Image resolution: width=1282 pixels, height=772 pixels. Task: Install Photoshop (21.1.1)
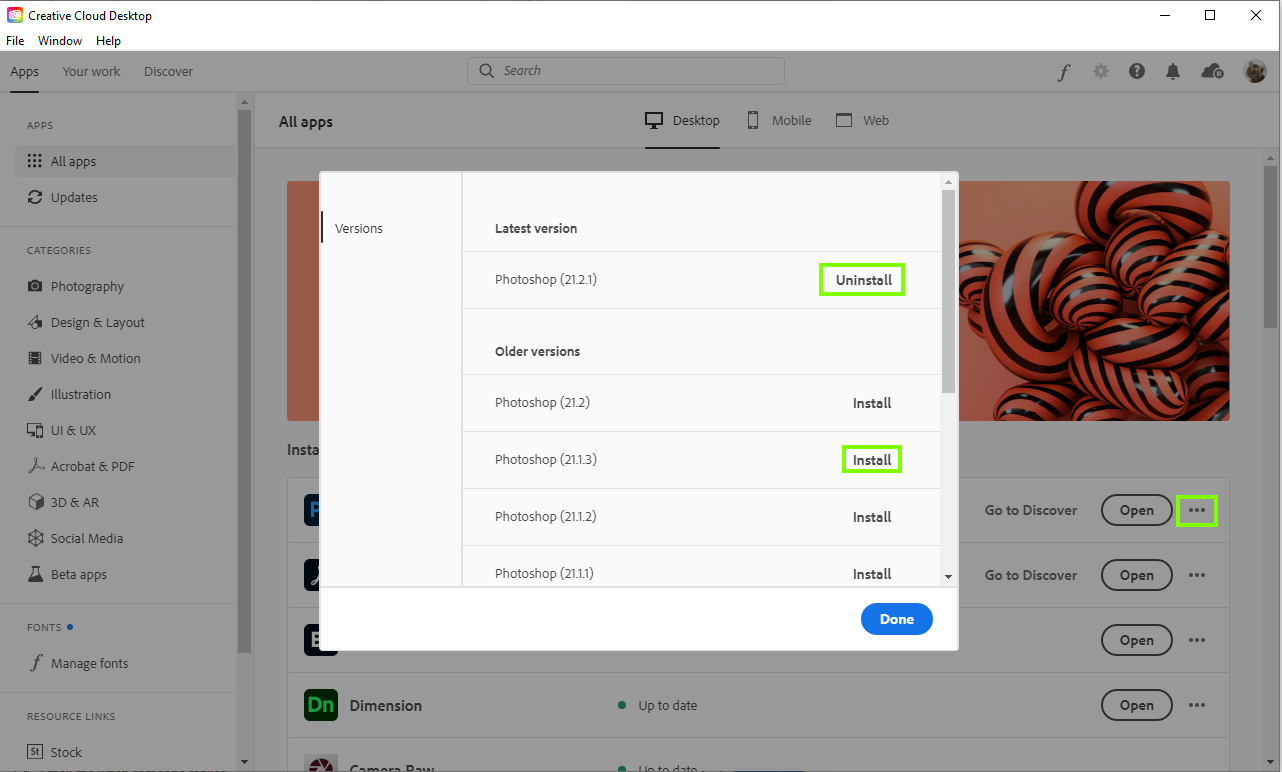(x=872, y=574)
